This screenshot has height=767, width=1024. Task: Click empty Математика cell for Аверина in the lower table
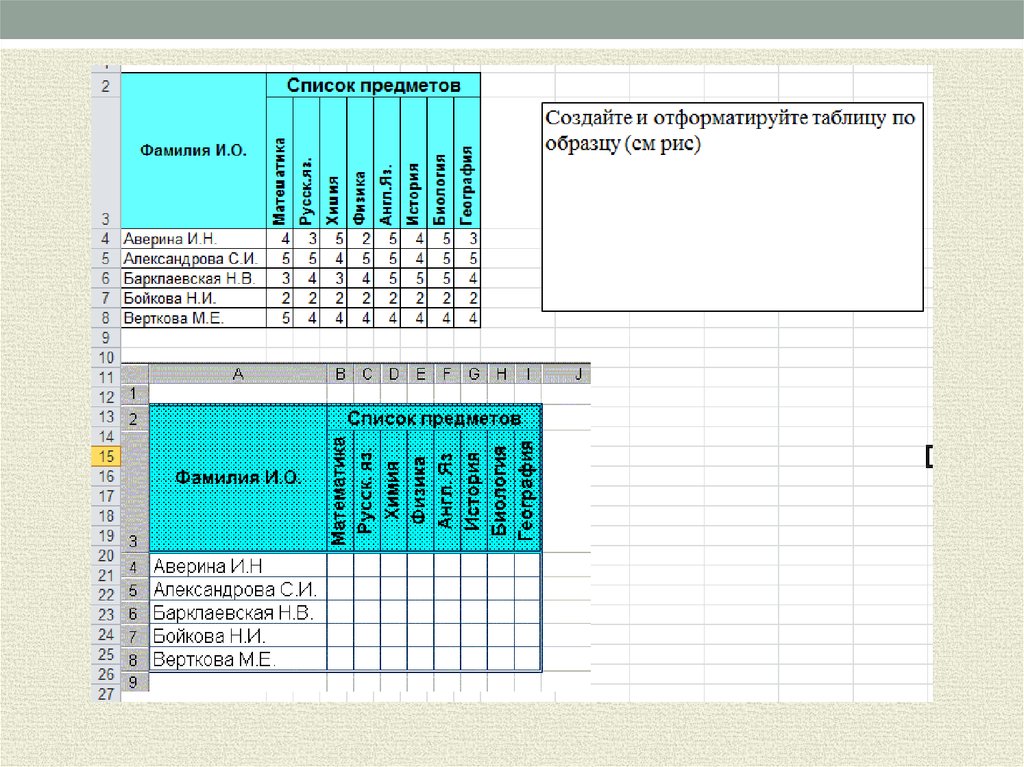[340, 565]
